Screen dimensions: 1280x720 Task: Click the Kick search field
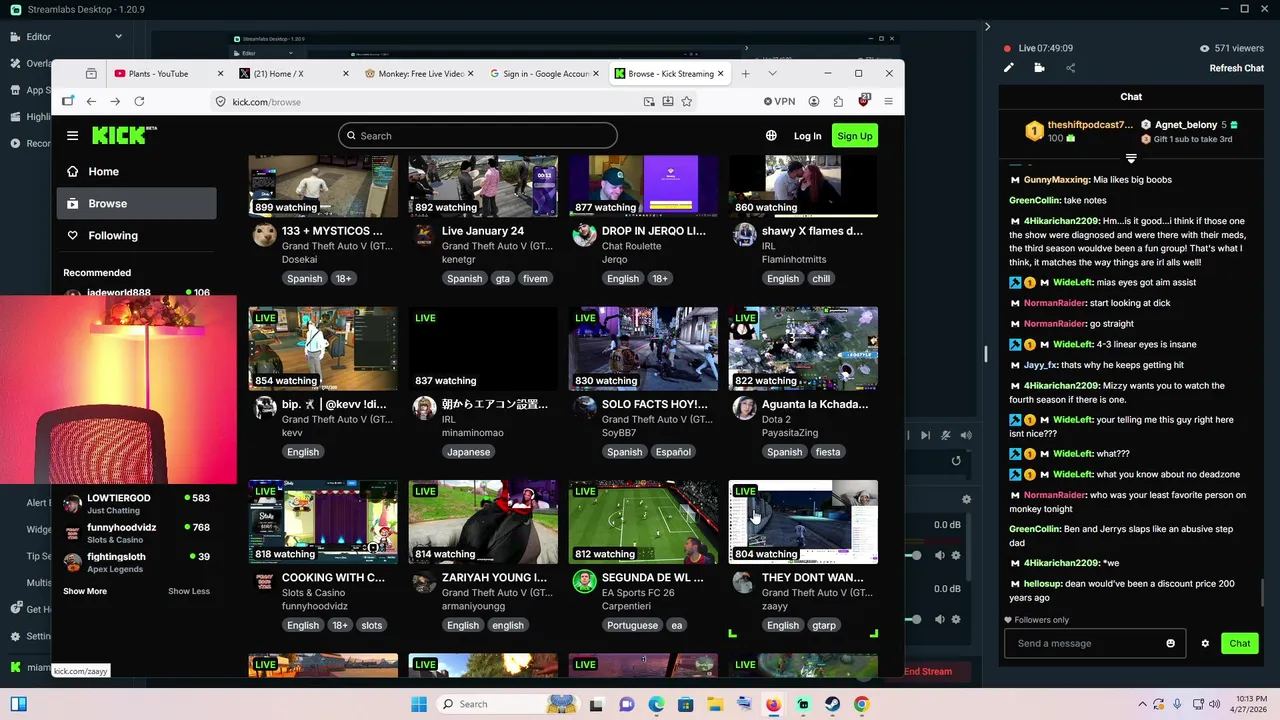(x=478, y=136)
